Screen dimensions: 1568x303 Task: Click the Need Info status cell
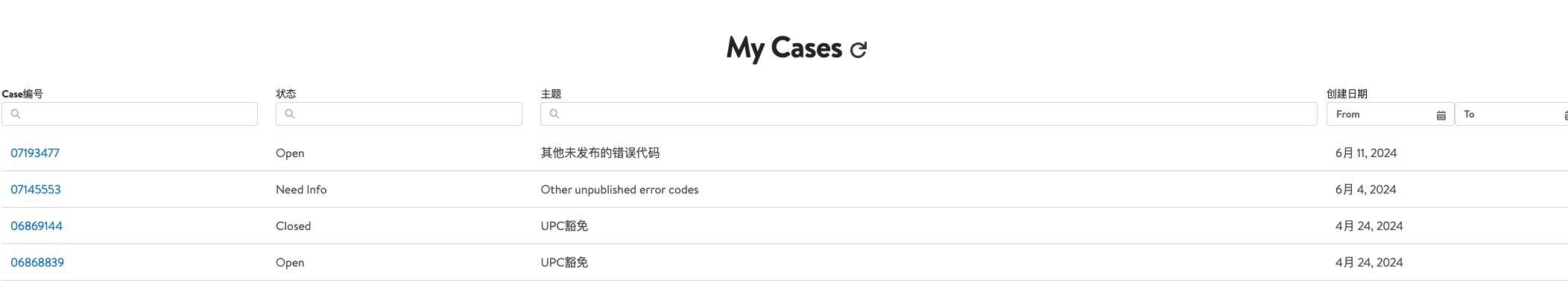[301, 190]
